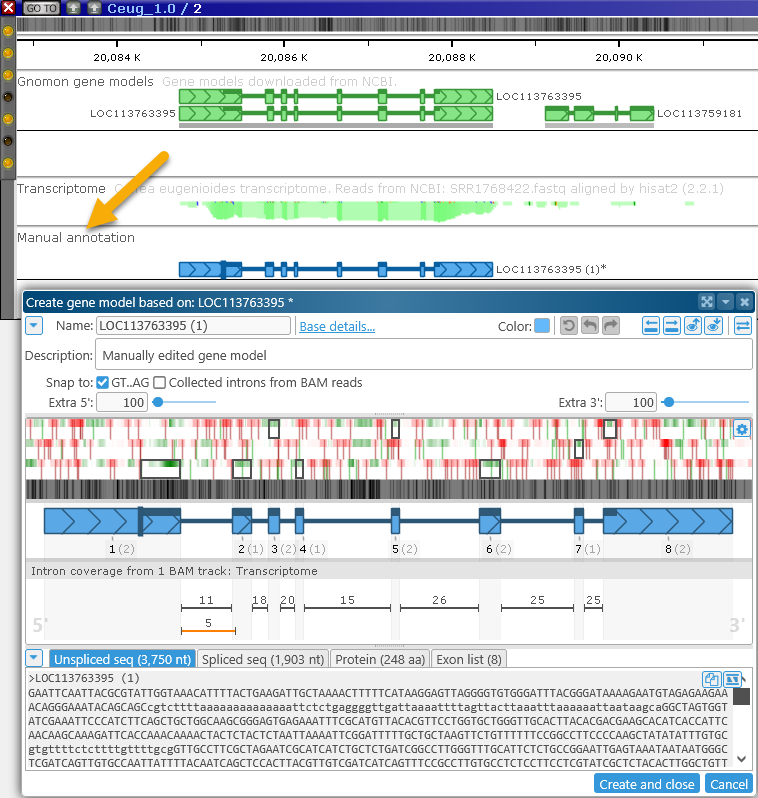The image size is (758, 798).
Task: Click the redo arrow in the gene model toolbar
Action: click(x=611, y=326)
